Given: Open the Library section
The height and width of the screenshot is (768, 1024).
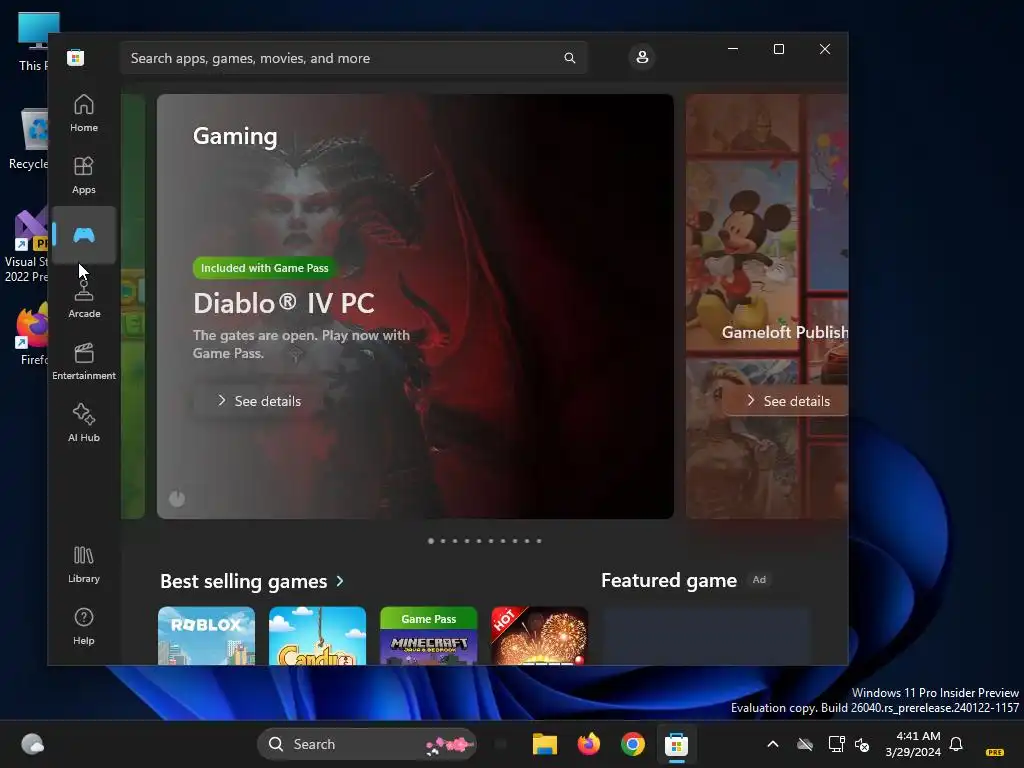Looking at the screenshot, I should (84, 564).
